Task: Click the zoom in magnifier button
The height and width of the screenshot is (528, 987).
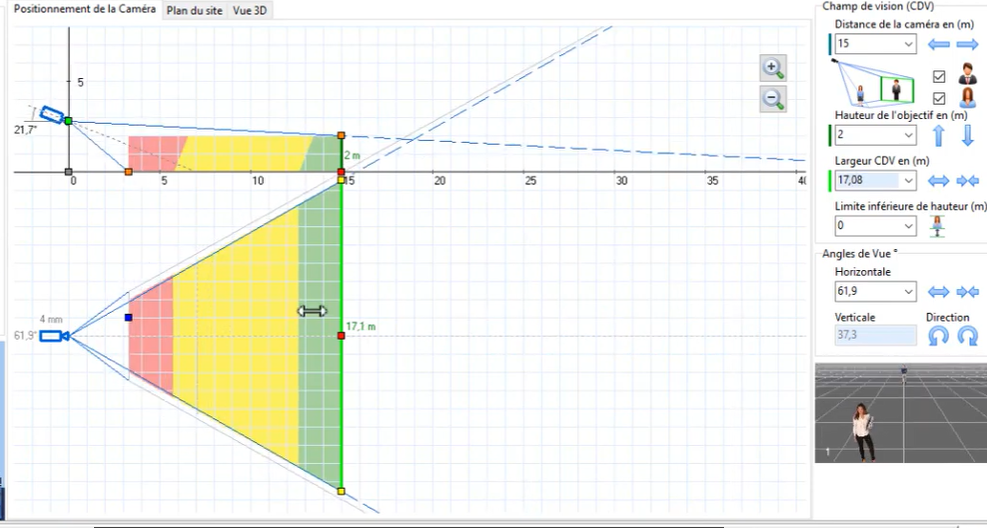Action: (x=772, y=68)
